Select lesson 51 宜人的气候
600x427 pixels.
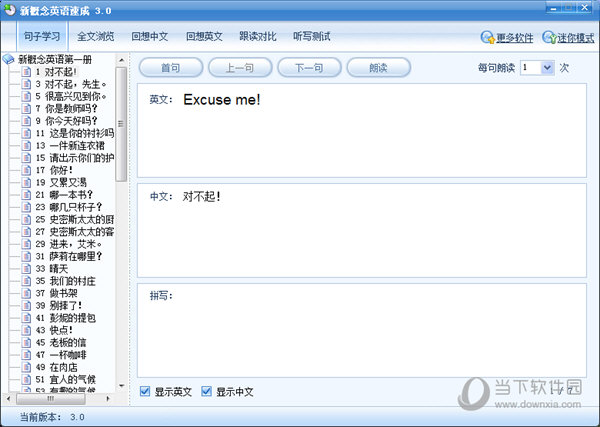click(65, 379)
